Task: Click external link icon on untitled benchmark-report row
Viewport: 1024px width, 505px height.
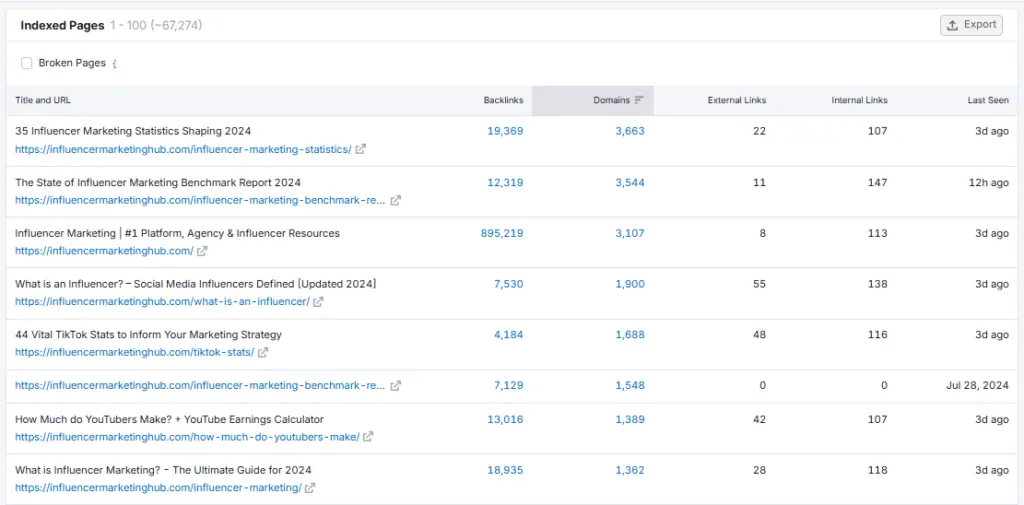Action: pyautogui.click(x=395, y=386)
